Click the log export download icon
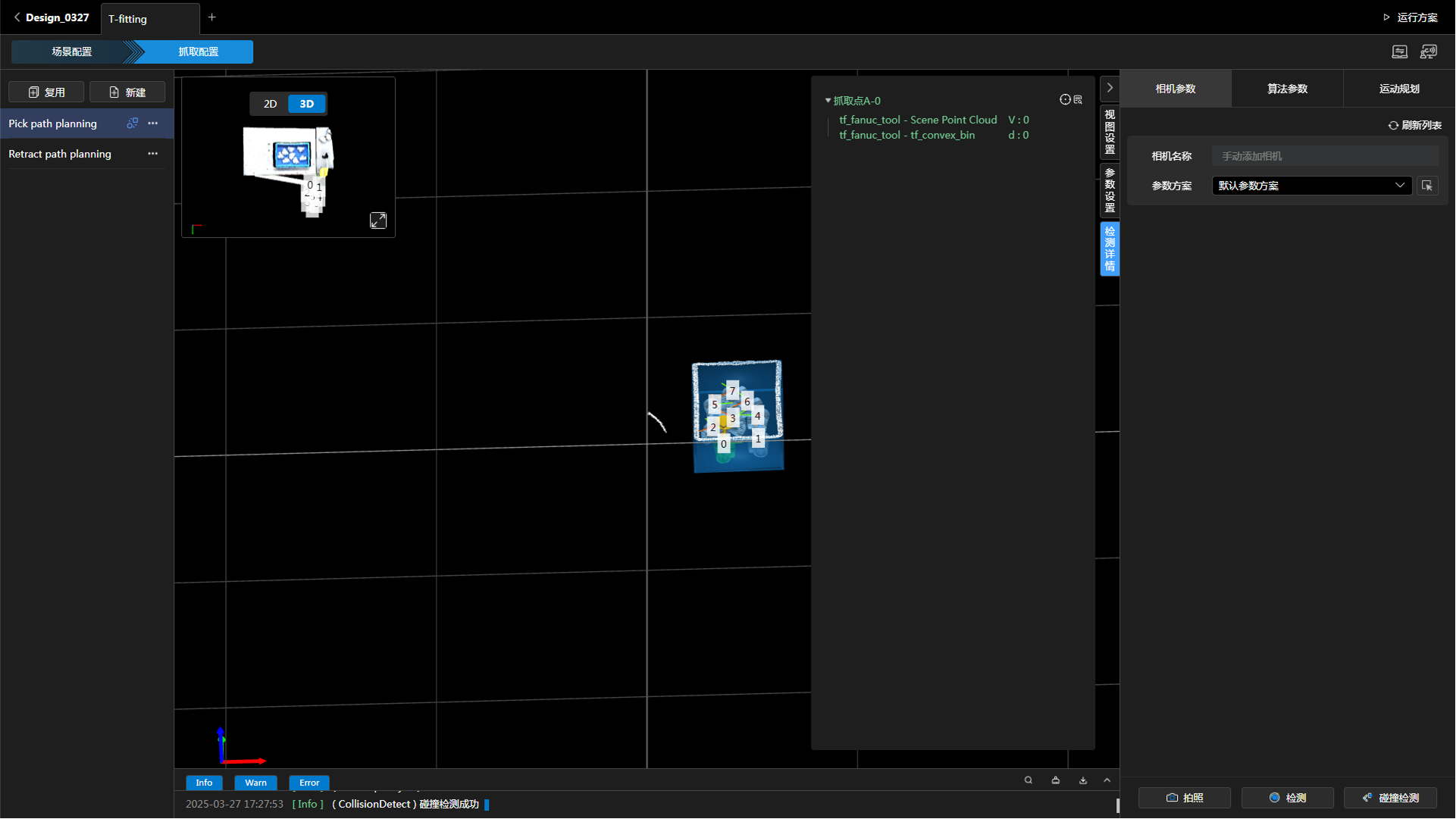This screenshot has height=819, width=1456. [1083, 780]
